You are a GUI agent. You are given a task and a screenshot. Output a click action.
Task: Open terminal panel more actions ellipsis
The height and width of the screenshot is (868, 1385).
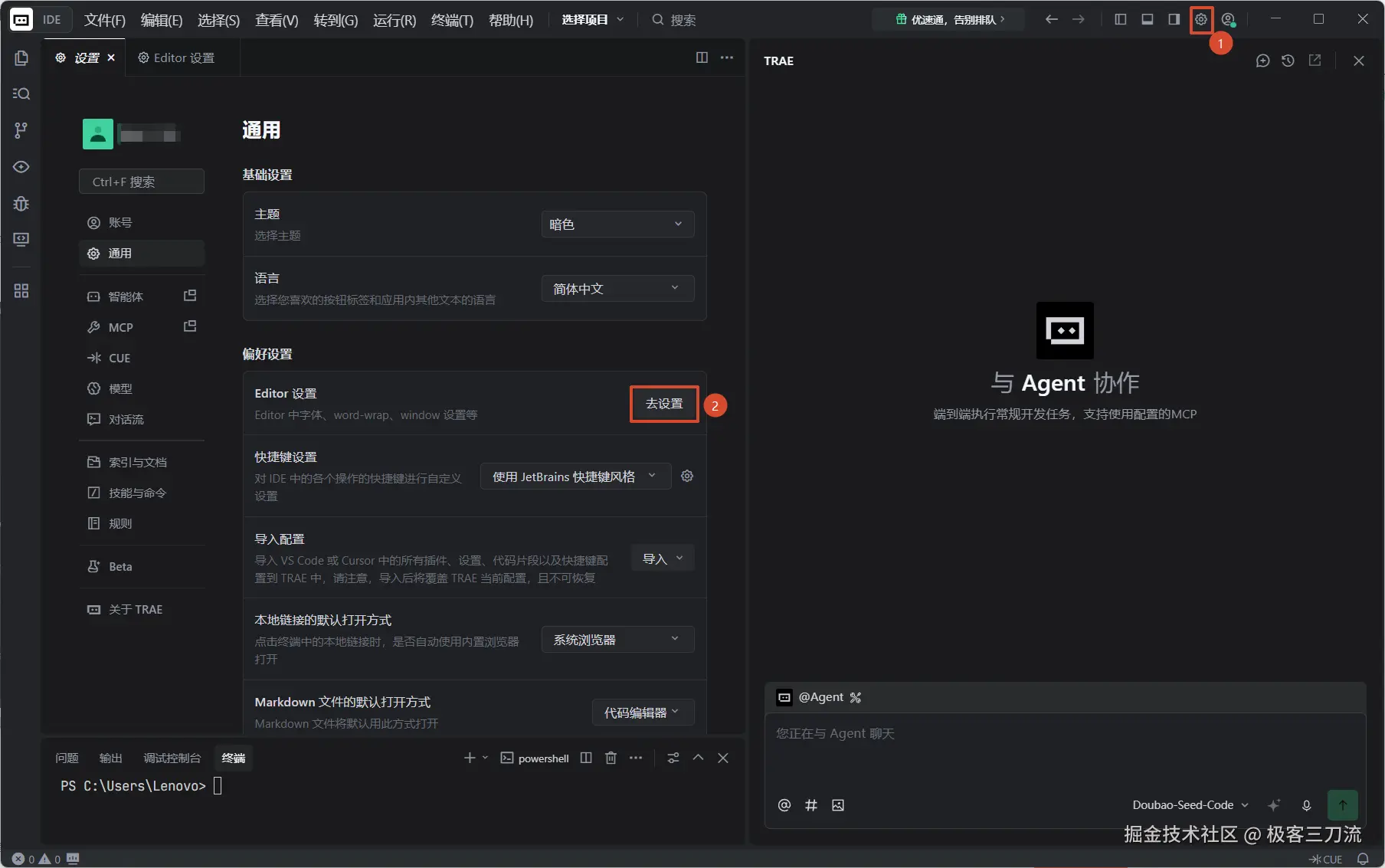pos(636,758)
